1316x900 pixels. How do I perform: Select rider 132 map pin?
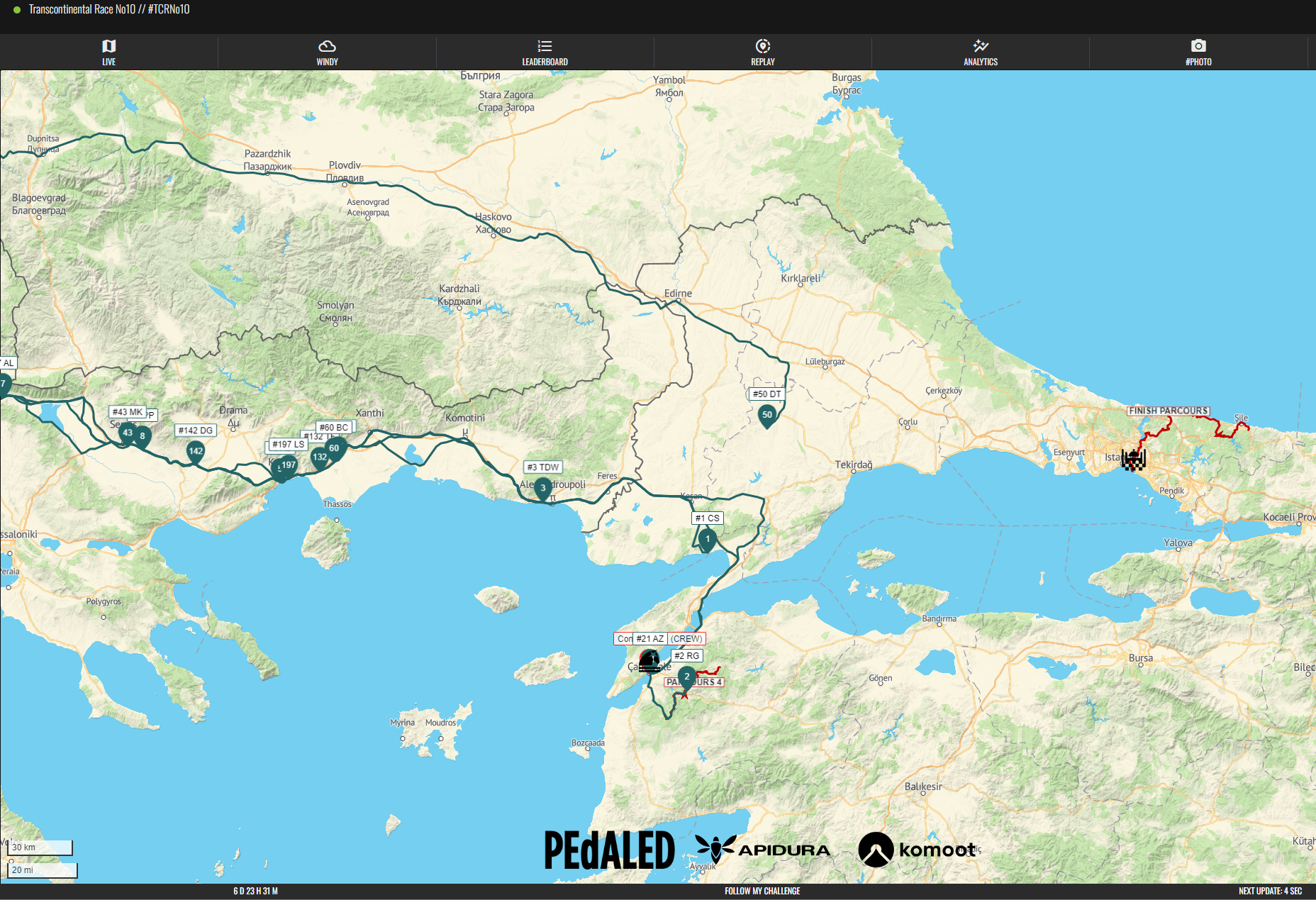(319, 458)
